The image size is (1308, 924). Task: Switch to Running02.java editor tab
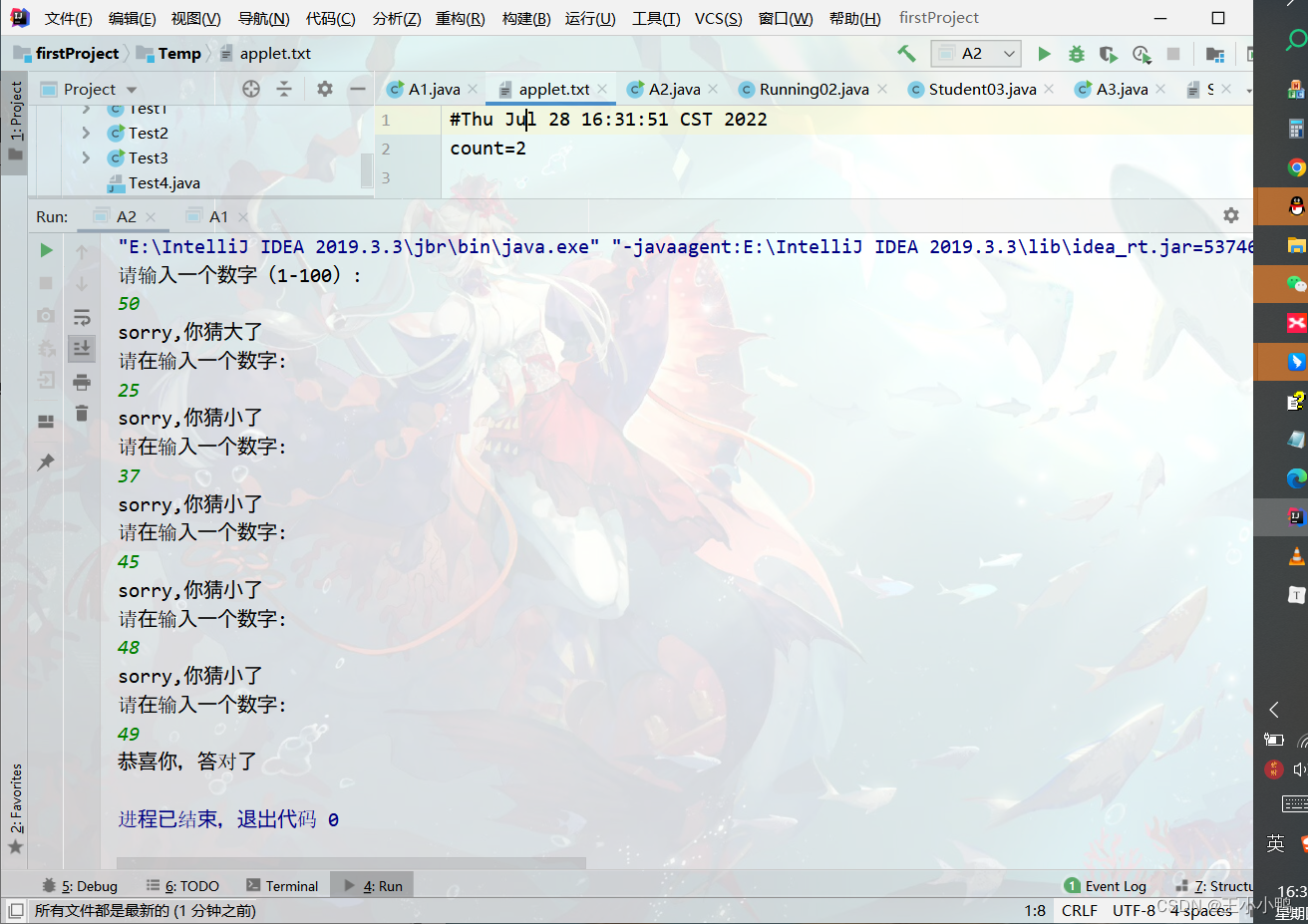(x=814, y=89)
